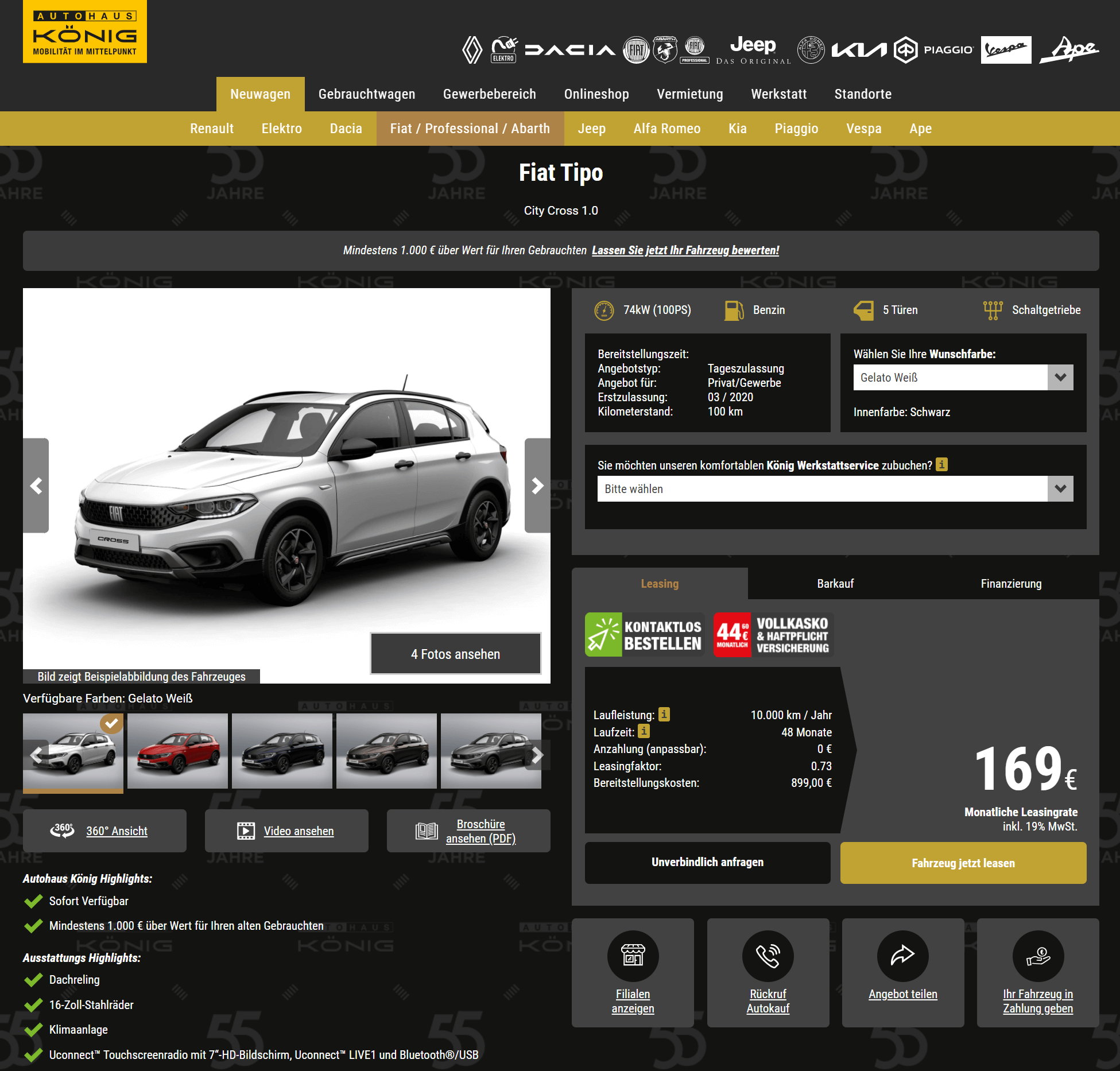The height and width of the screenshot is (1071, 1120).
Task: Click the info icon next to Laufzeit
Action: coord(644,731)
